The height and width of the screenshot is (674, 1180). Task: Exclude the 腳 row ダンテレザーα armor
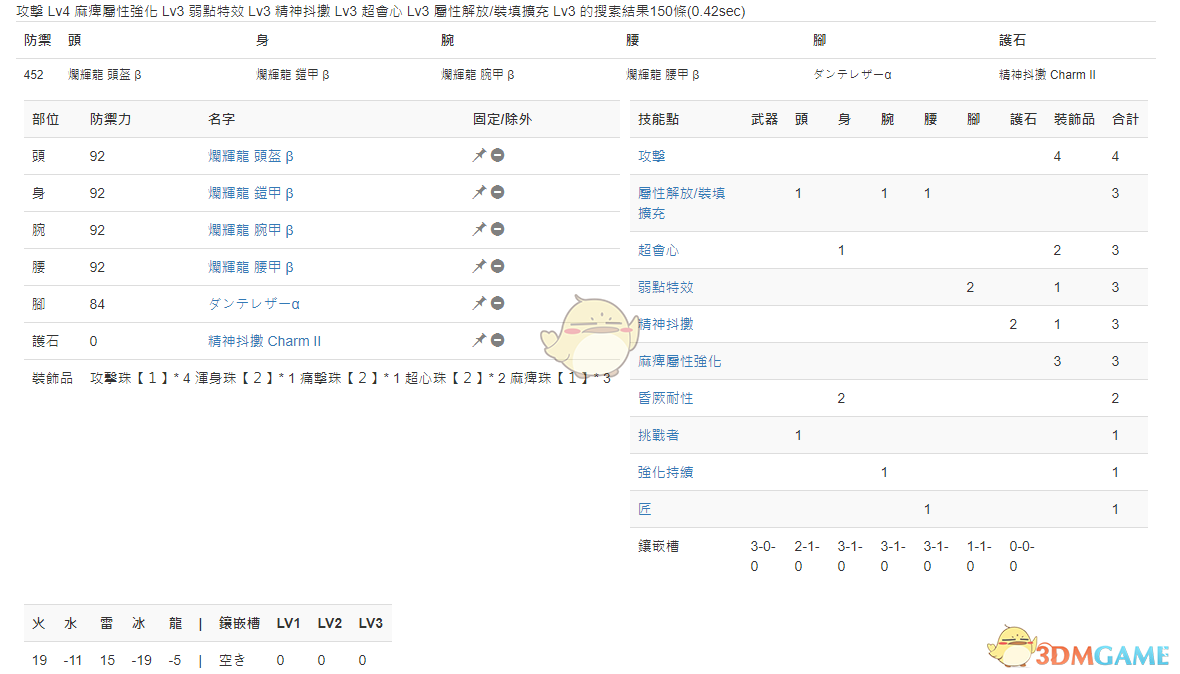coord(497,302)
